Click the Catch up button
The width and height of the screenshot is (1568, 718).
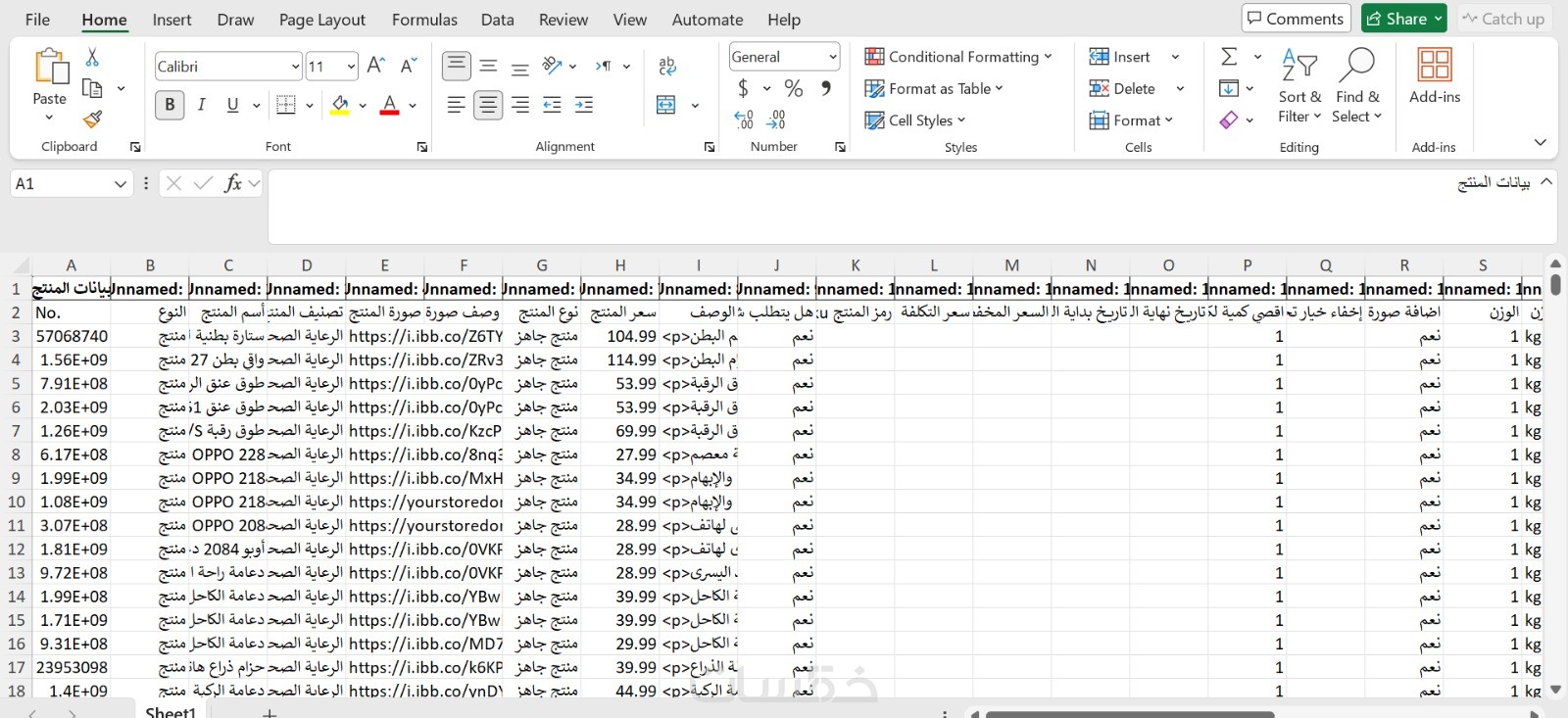(1504, 19)
